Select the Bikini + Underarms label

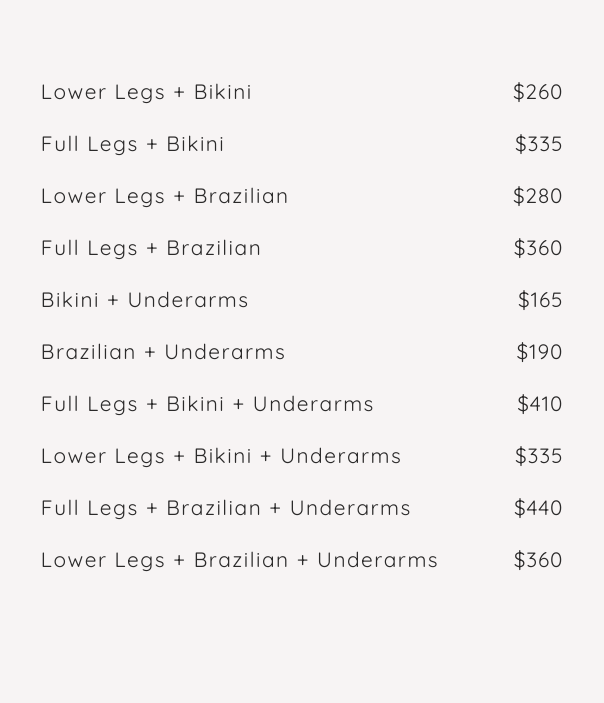point(144,300)
